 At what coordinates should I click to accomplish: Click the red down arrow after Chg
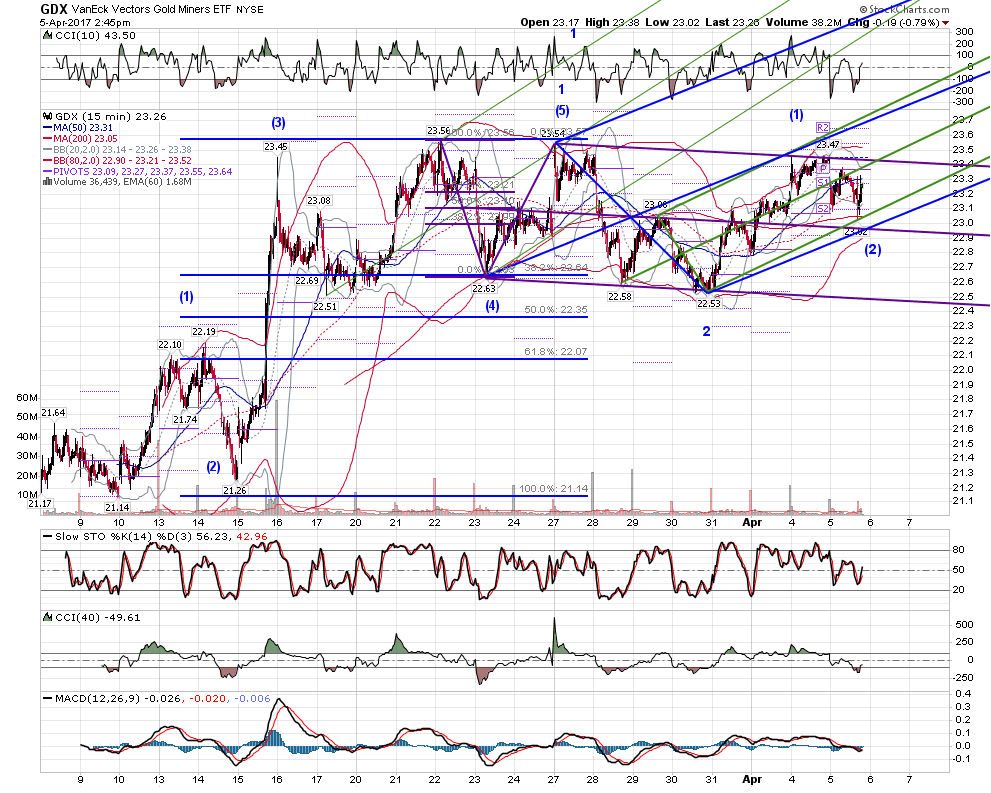[945, 23]
